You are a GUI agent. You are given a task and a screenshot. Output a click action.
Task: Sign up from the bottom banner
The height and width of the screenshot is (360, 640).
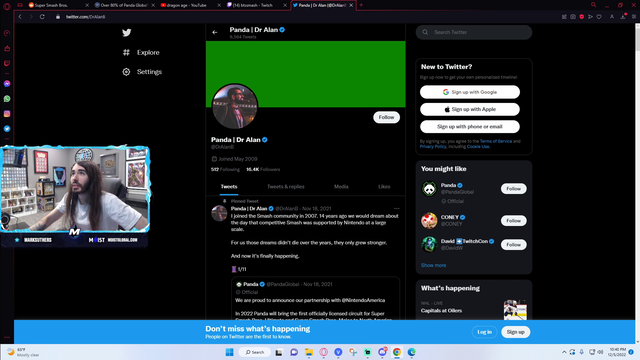(516, 332)
